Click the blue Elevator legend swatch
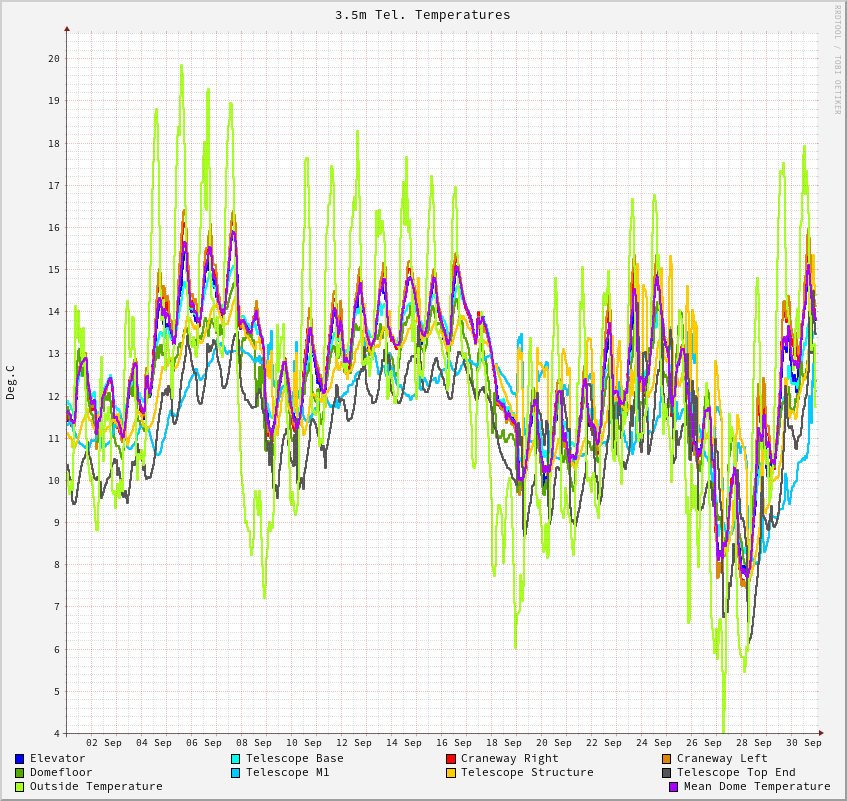847x801 pixels. click(19, 759)
